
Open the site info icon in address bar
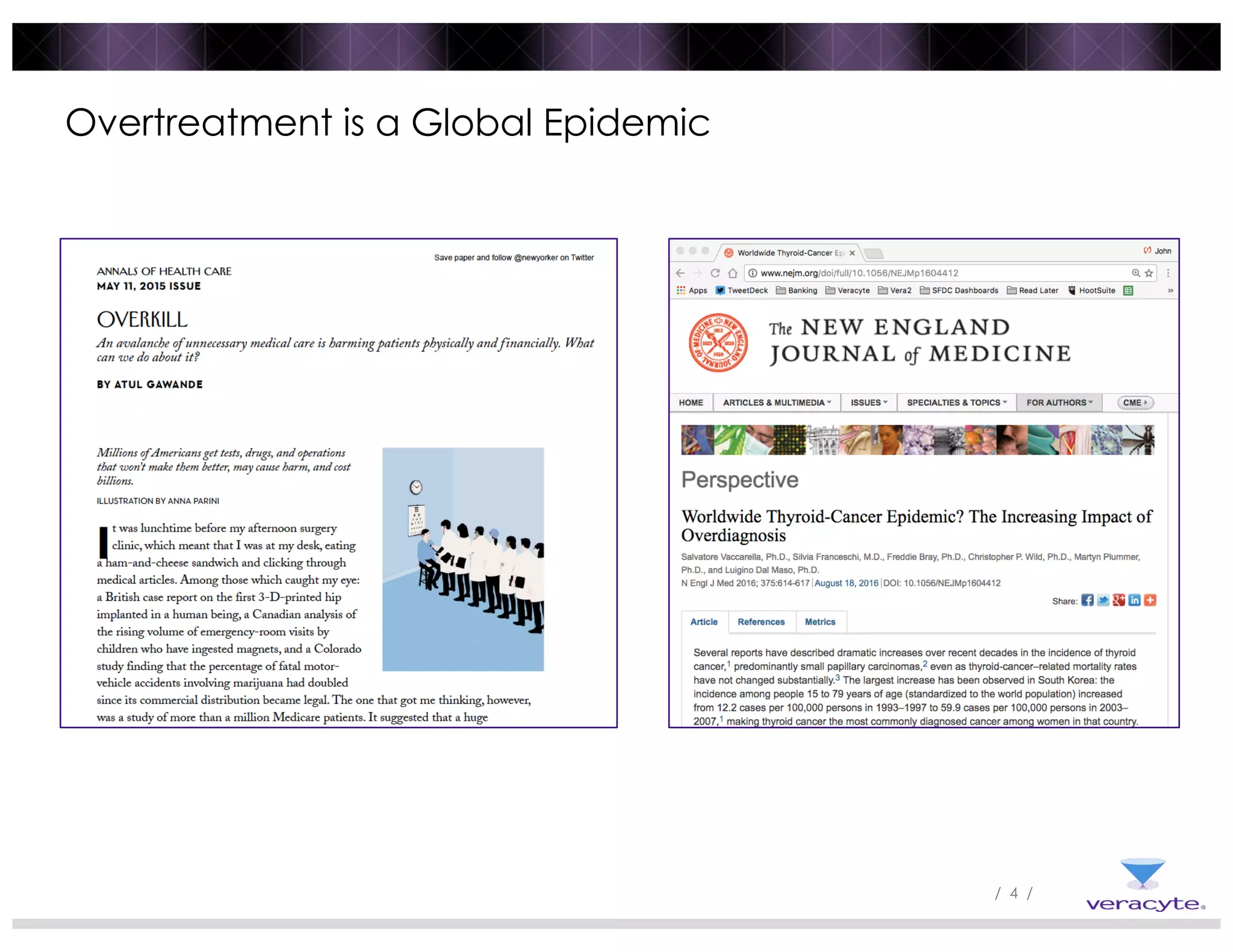coord(753,273)
